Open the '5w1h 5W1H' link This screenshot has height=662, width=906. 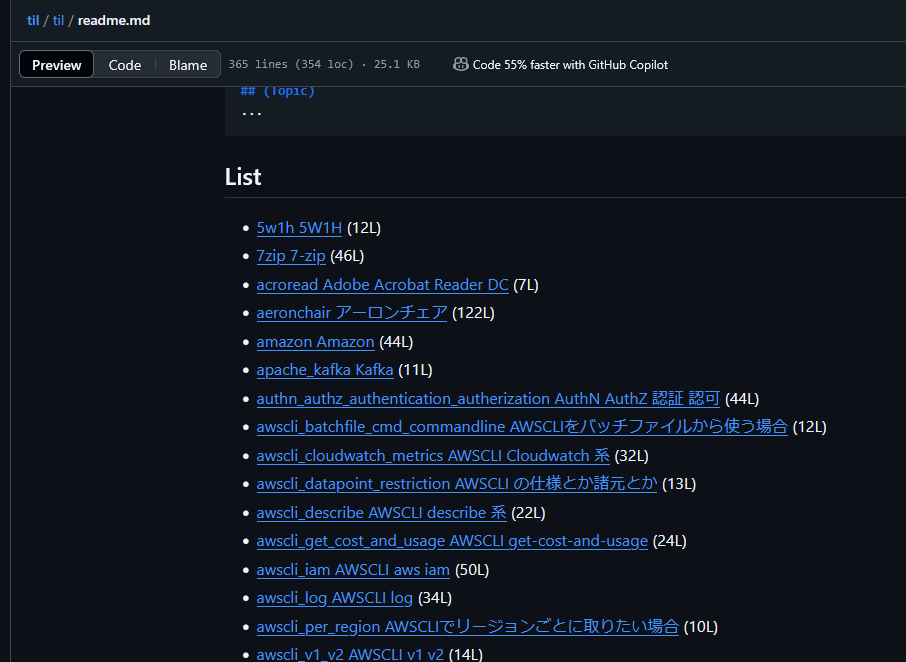tap(299, 228)
